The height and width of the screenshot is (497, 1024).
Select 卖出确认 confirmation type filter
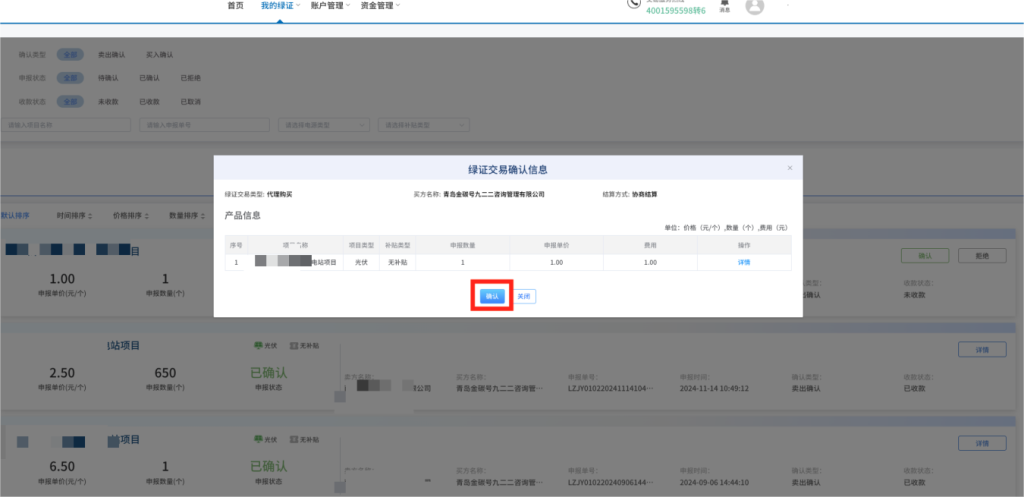pyautogui.click(x=111, y=55)
